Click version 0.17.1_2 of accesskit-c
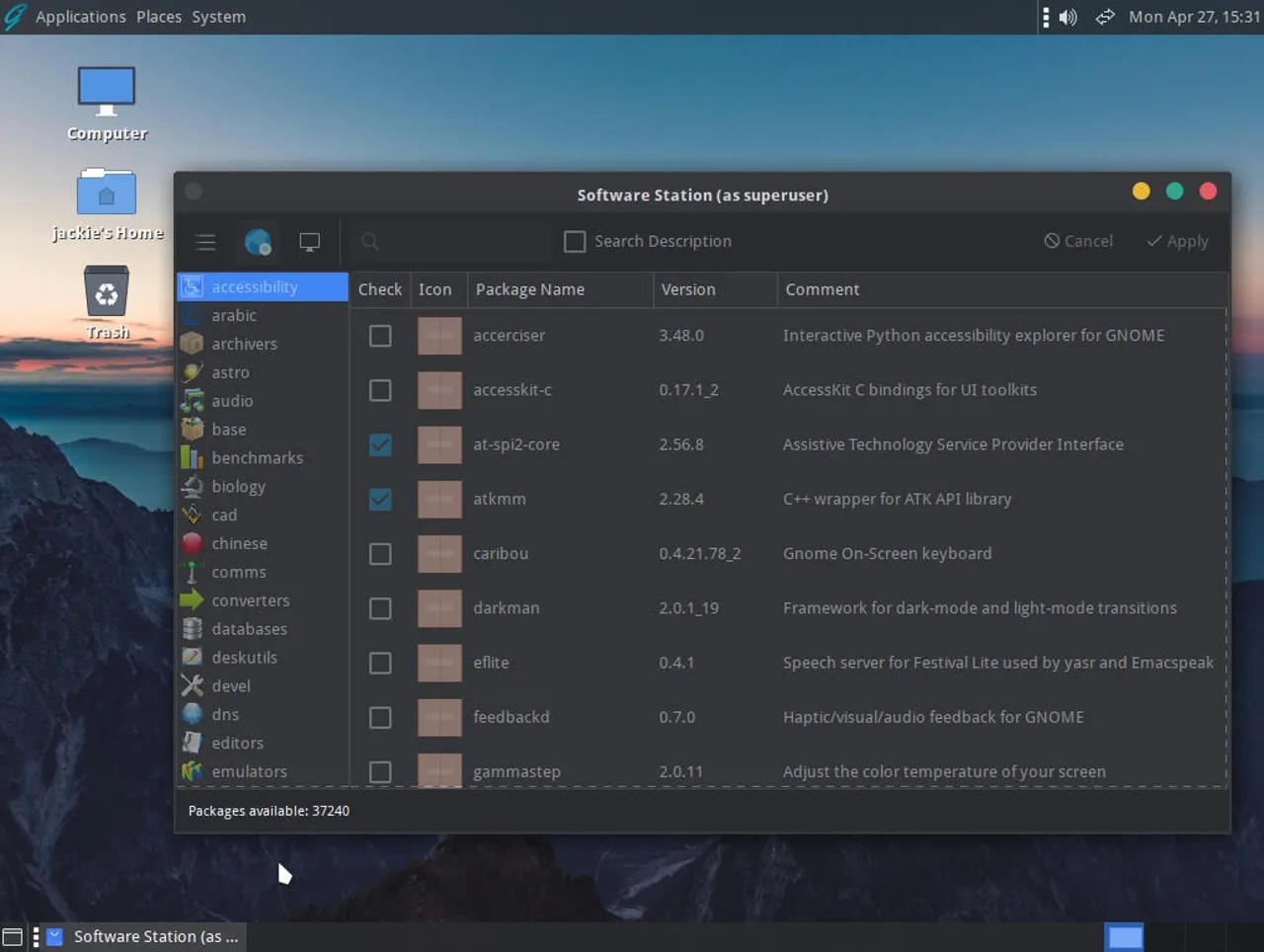Image resolution: width=1264 pixels, height=952 pixels. click(688, 390)
